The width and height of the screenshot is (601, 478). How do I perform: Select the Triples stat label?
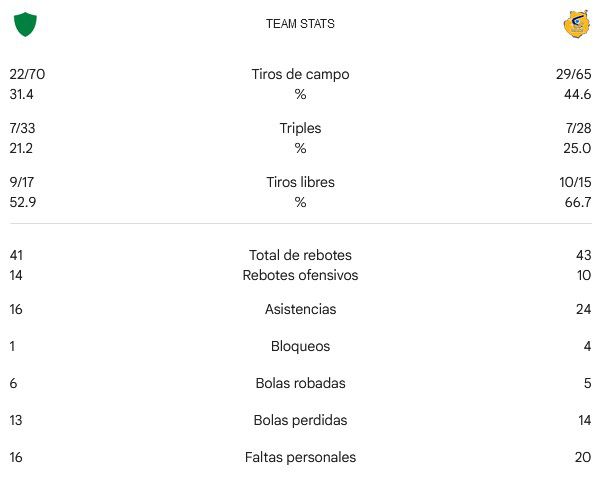tap(300, 128)
